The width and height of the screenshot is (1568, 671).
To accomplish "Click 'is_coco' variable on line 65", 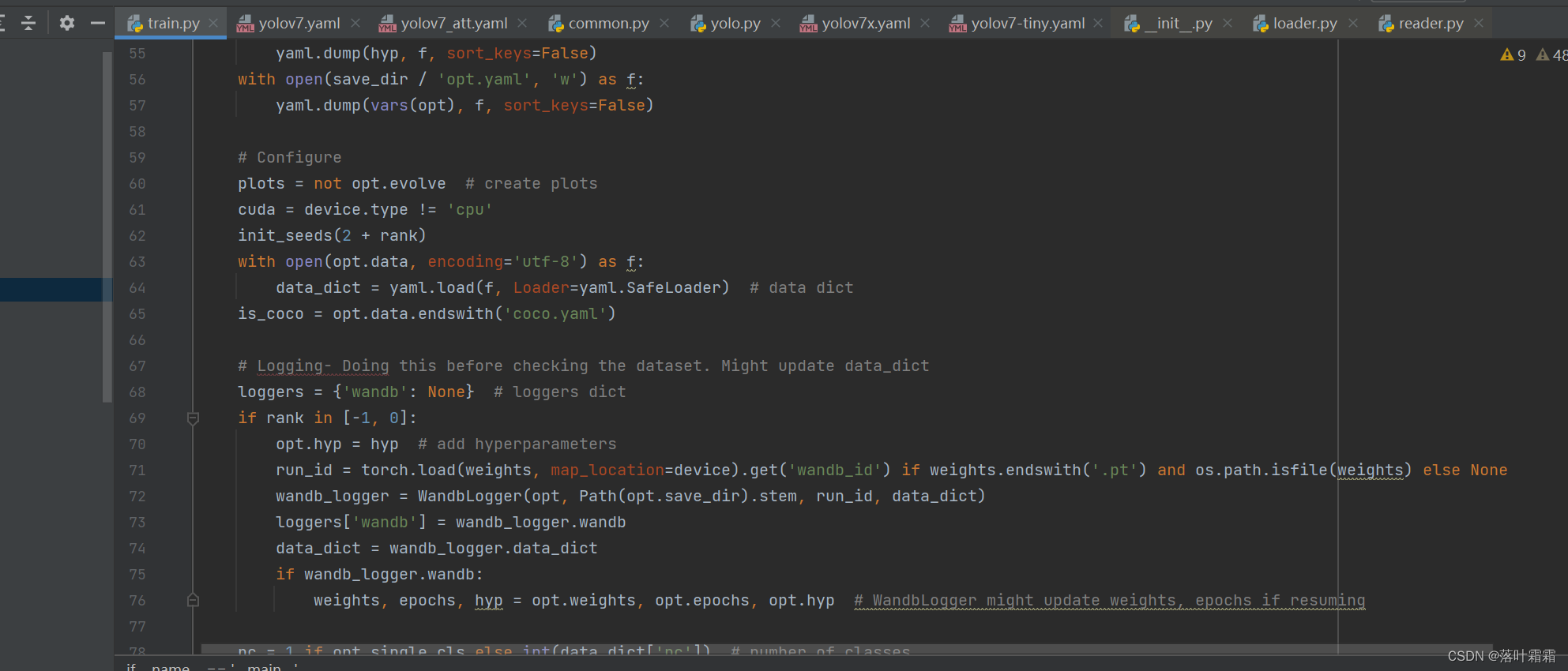I will click(x=271, y=314).
